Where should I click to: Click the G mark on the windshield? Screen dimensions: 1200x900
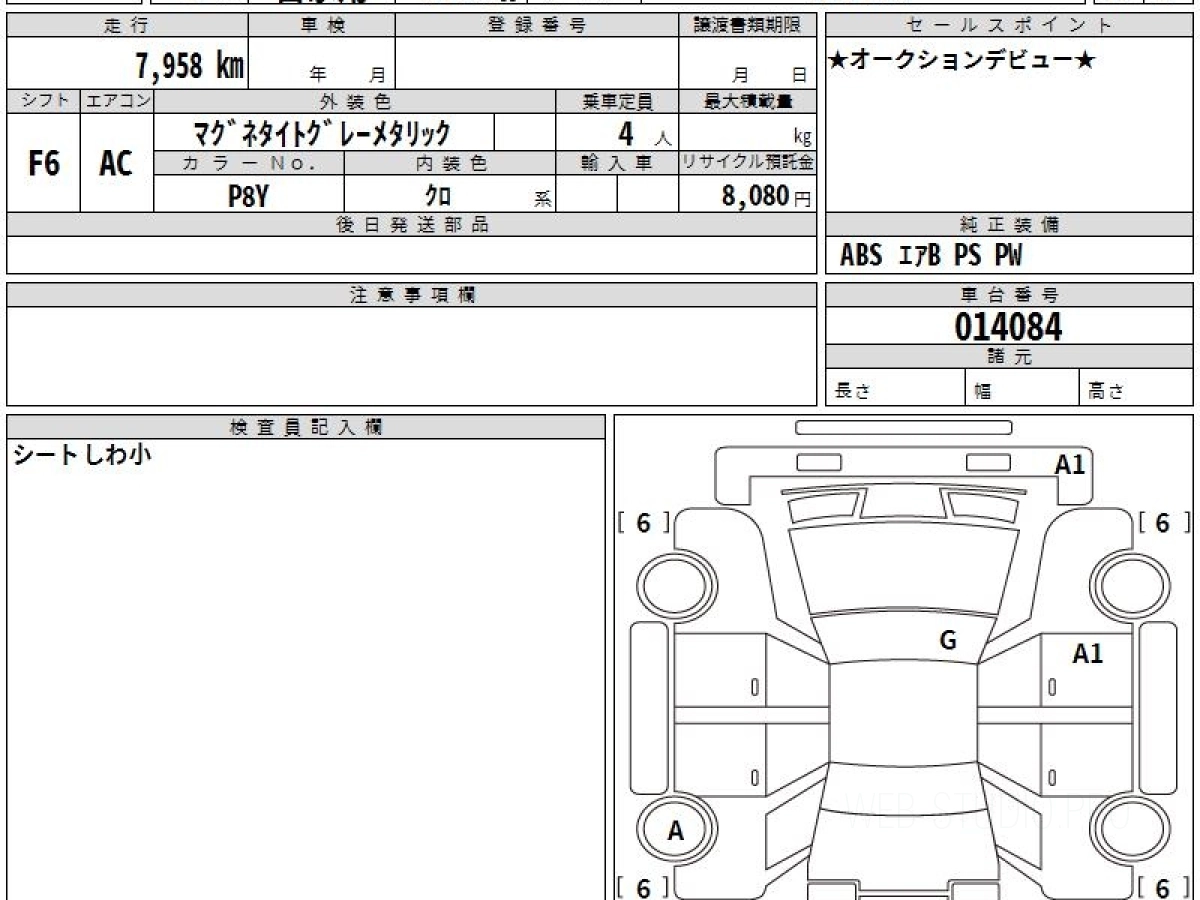tap(947, 641)
